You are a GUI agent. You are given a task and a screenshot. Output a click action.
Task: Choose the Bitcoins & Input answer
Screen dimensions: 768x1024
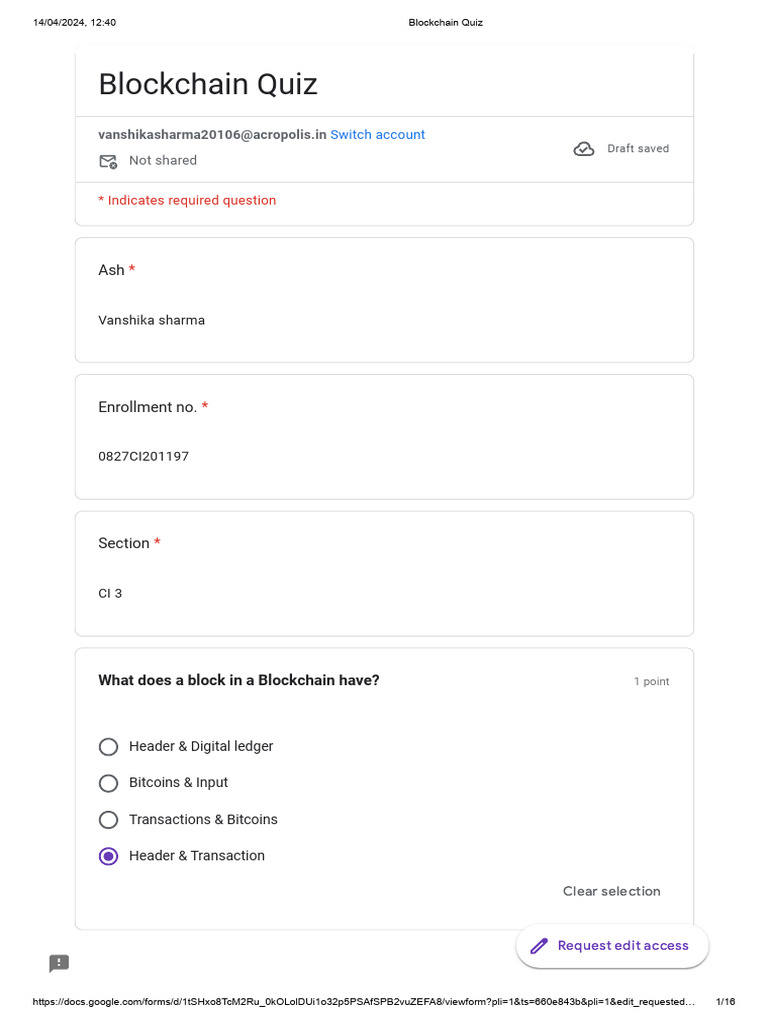point(109,783)
